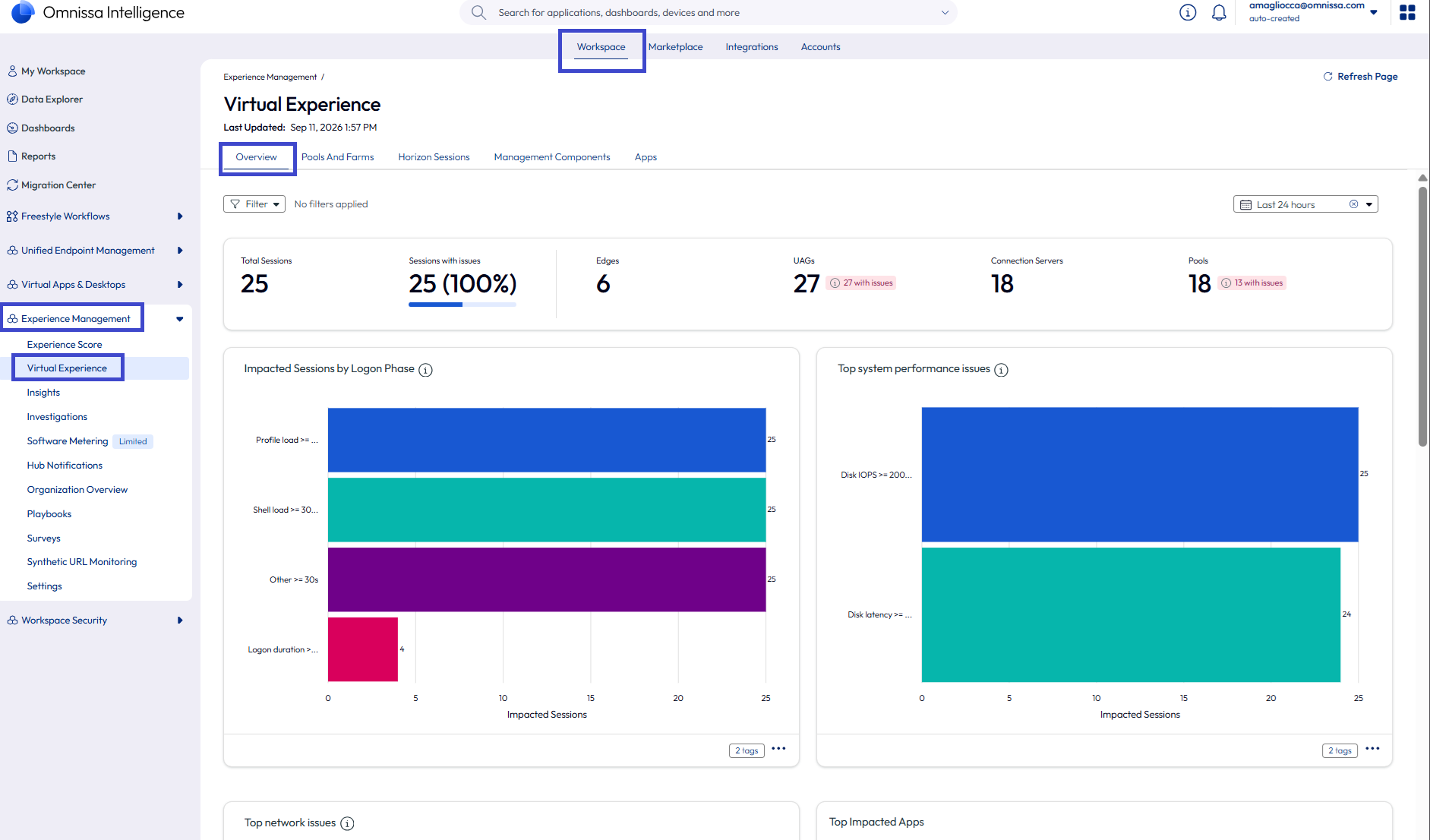Click info icon beside Impacted Sessions by Logon Phase
This screenshot has width=1430, height=840.
tap(426, 370)
